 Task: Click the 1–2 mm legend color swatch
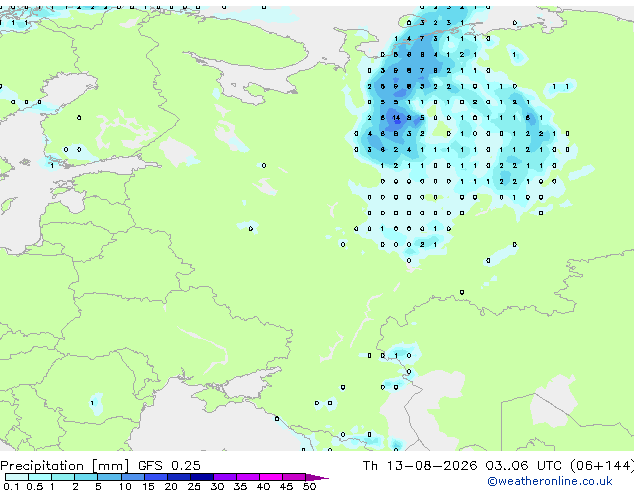click(63, 477)
